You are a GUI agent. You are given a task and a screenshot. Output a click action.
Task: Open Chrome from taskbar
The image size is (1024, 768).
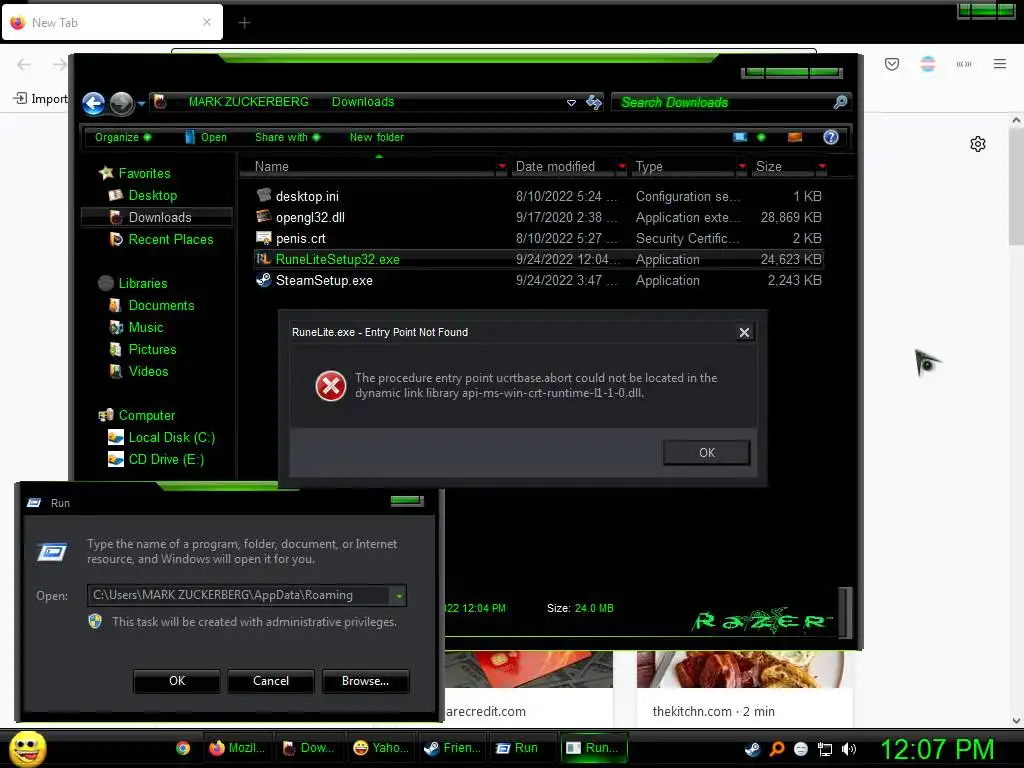[183, 748]
